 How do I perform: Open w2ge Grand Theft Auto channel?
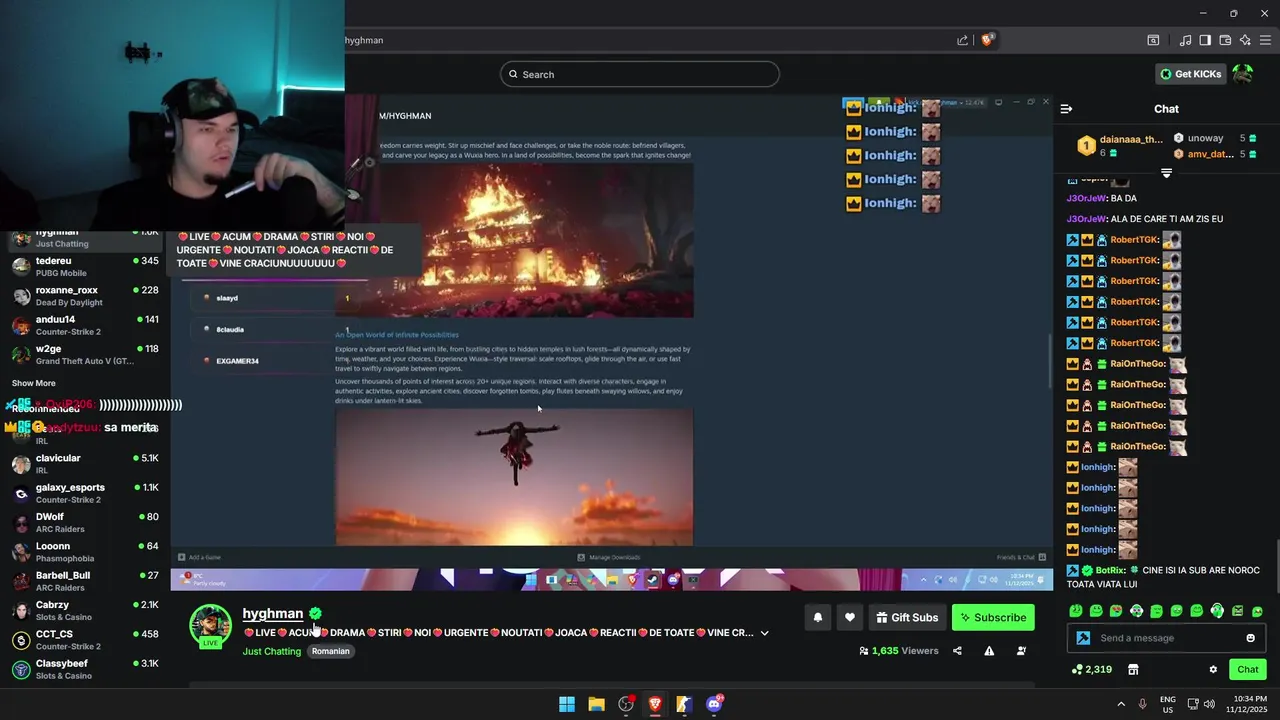tap(85, 354)
